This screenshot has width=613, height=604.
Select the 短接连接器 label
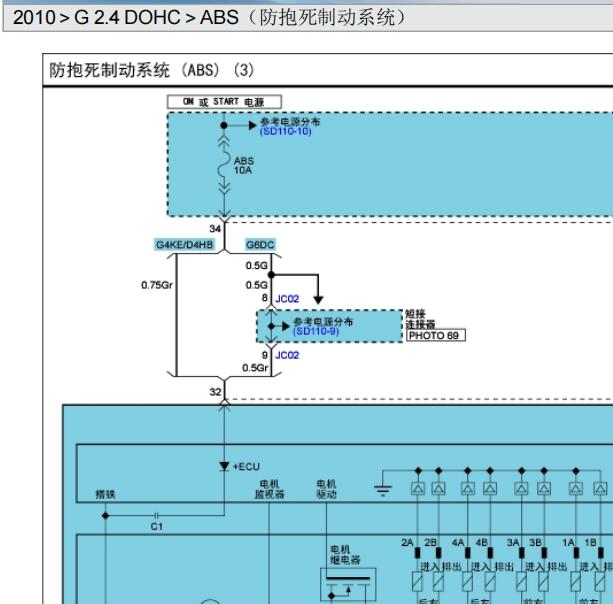[x=420, y=319]
